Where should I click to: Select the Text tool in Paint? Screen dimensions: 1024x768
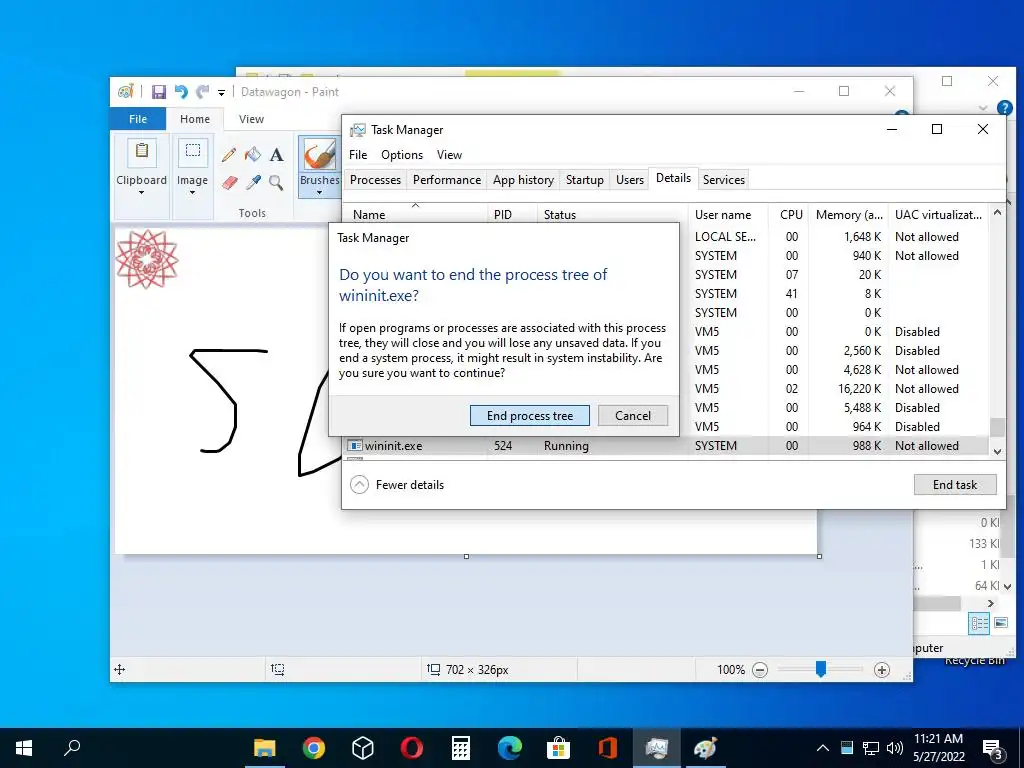click(276, 155)
